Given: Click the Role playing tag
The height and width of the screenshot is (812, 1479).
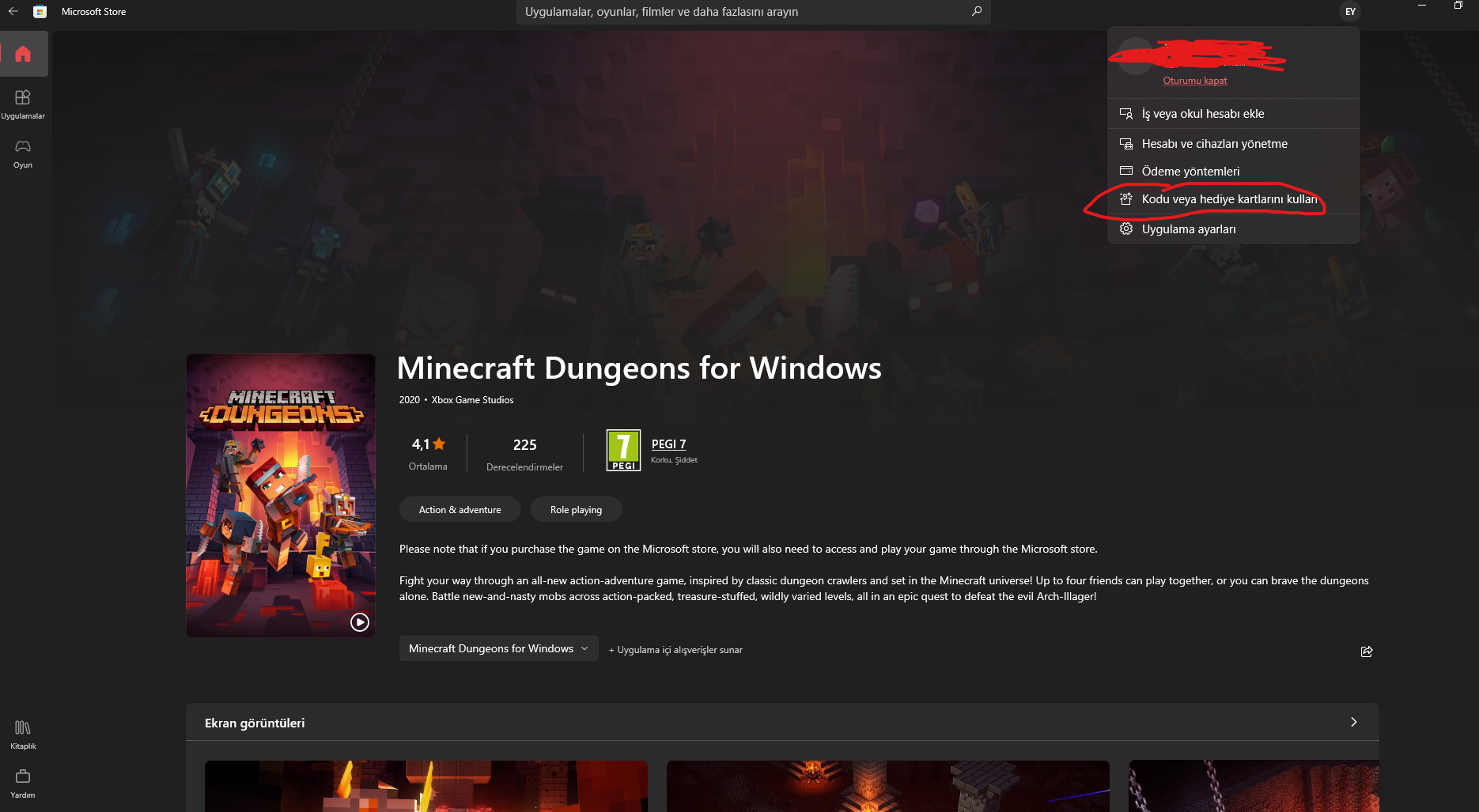Looking at the screenshot, I should coord(576,510).
